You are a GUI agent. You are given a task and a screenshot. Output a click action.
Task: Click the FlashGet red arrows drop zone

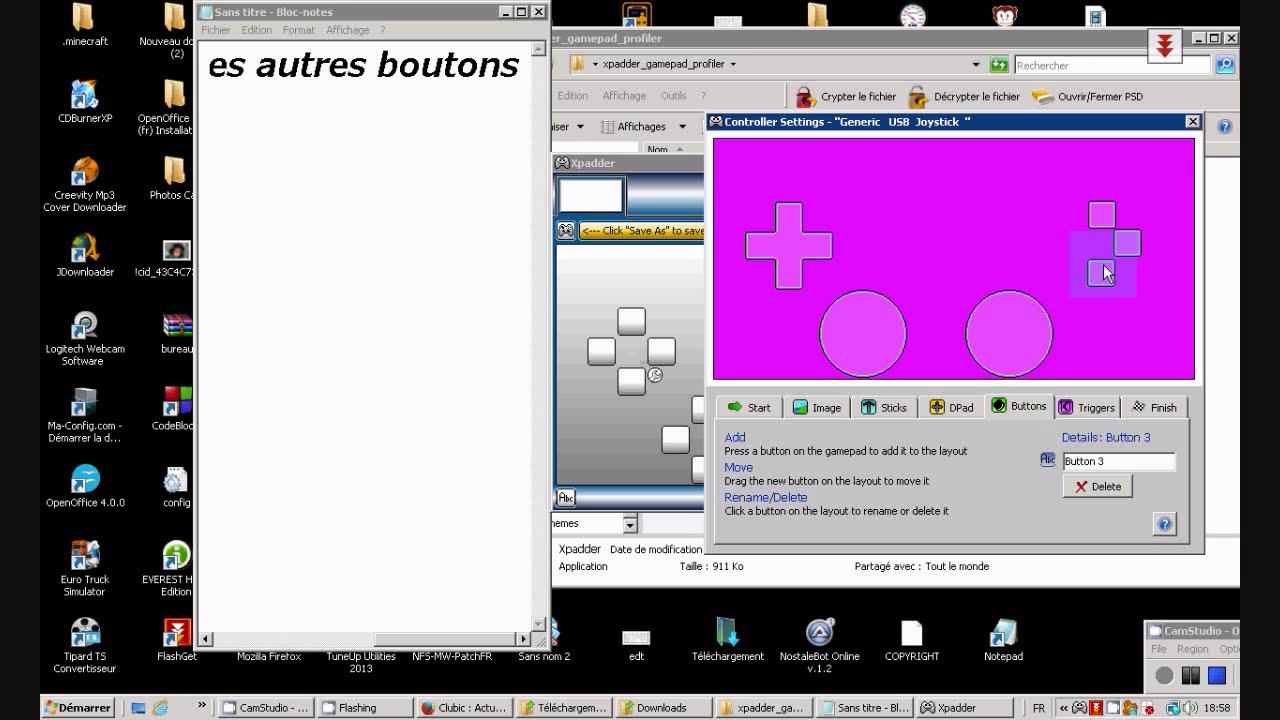(x=1164, y=46)
